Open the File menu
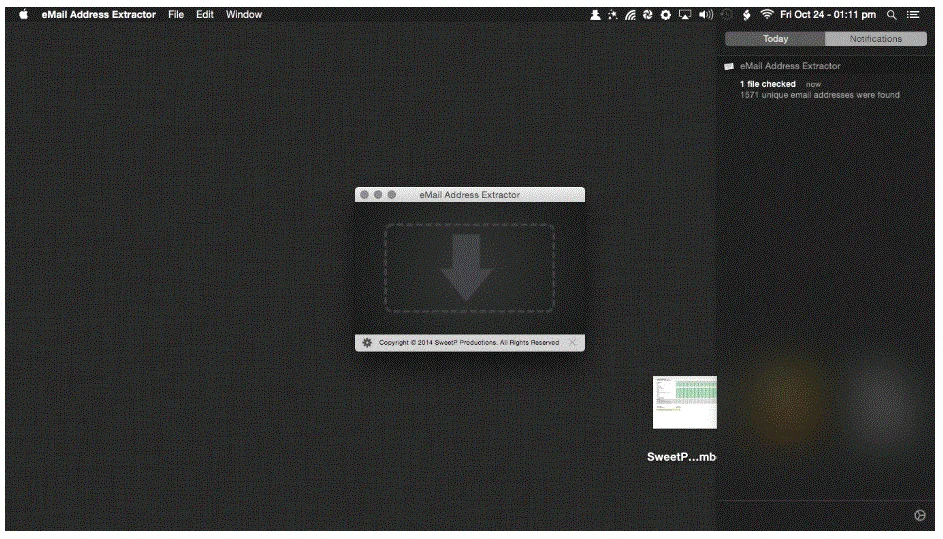This screenshot has height=539, width=943. coord(176,14)
